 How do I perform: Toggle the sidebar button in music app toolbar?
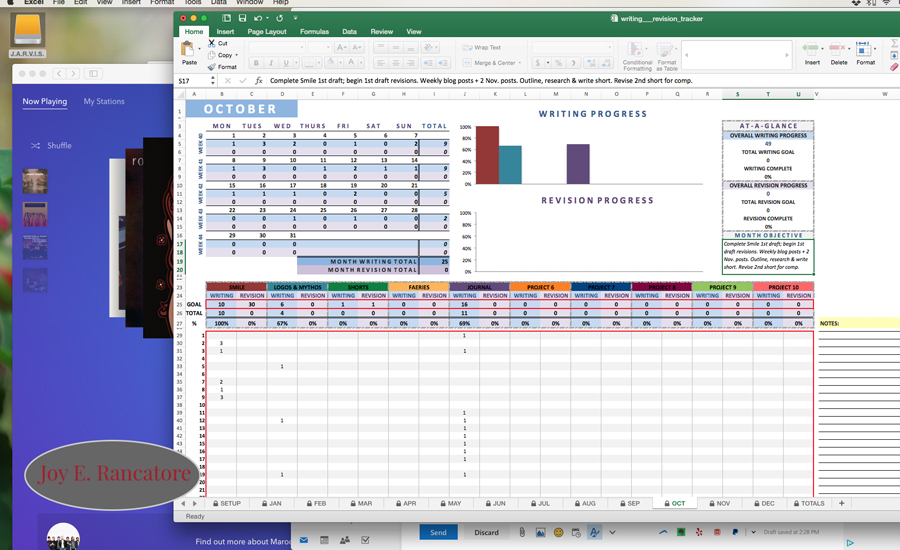click(93, 73)
